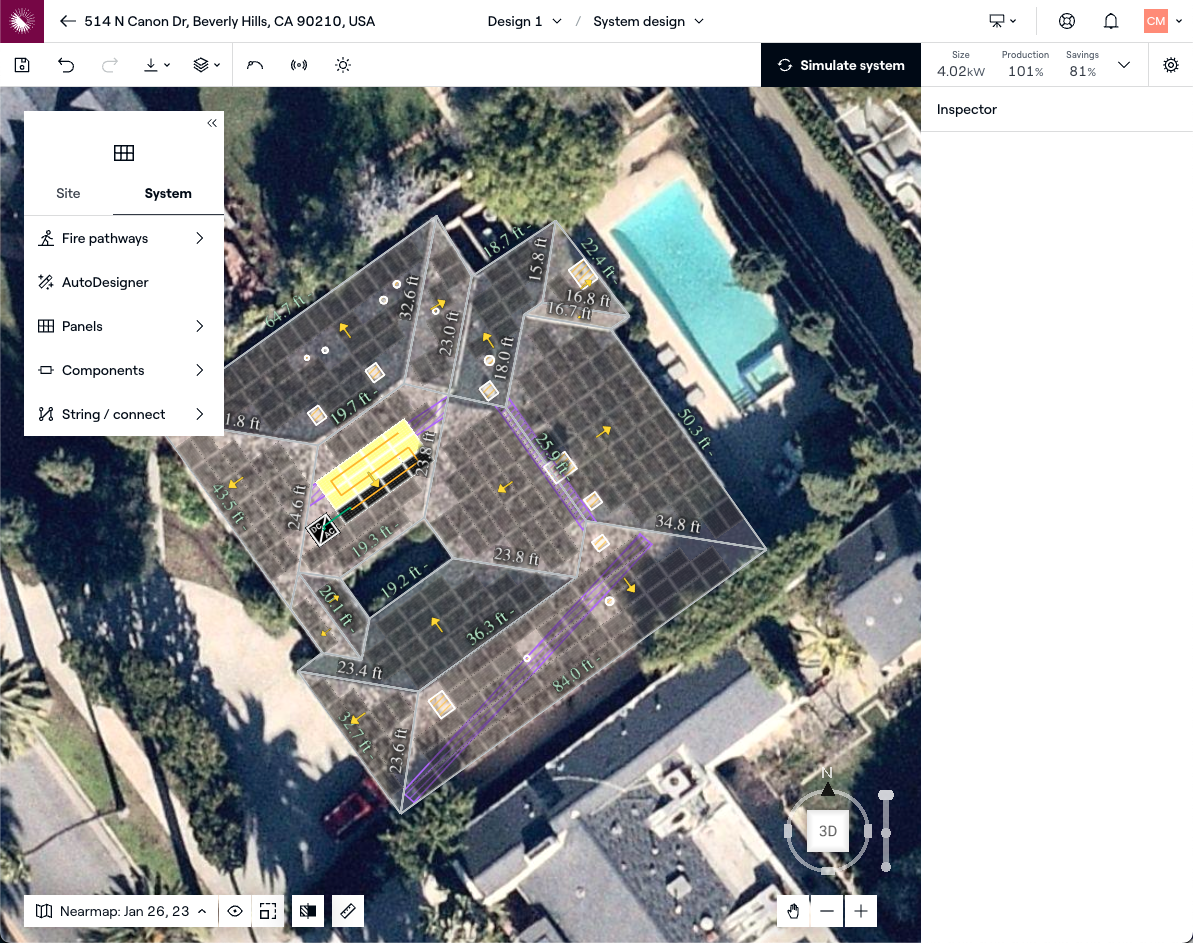Toggle the 3D view mode
The image size is (1193, 943).
828,831
